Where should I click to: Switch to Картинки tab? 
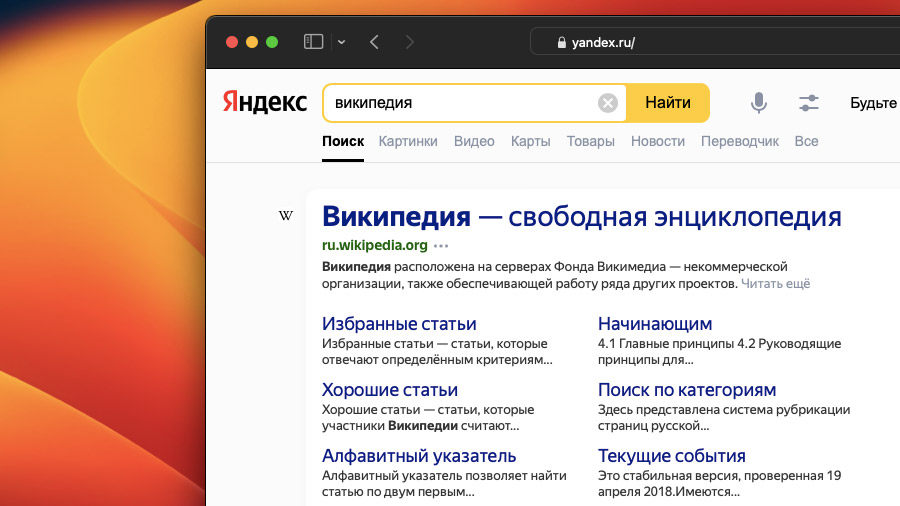[x=408, y=141]
